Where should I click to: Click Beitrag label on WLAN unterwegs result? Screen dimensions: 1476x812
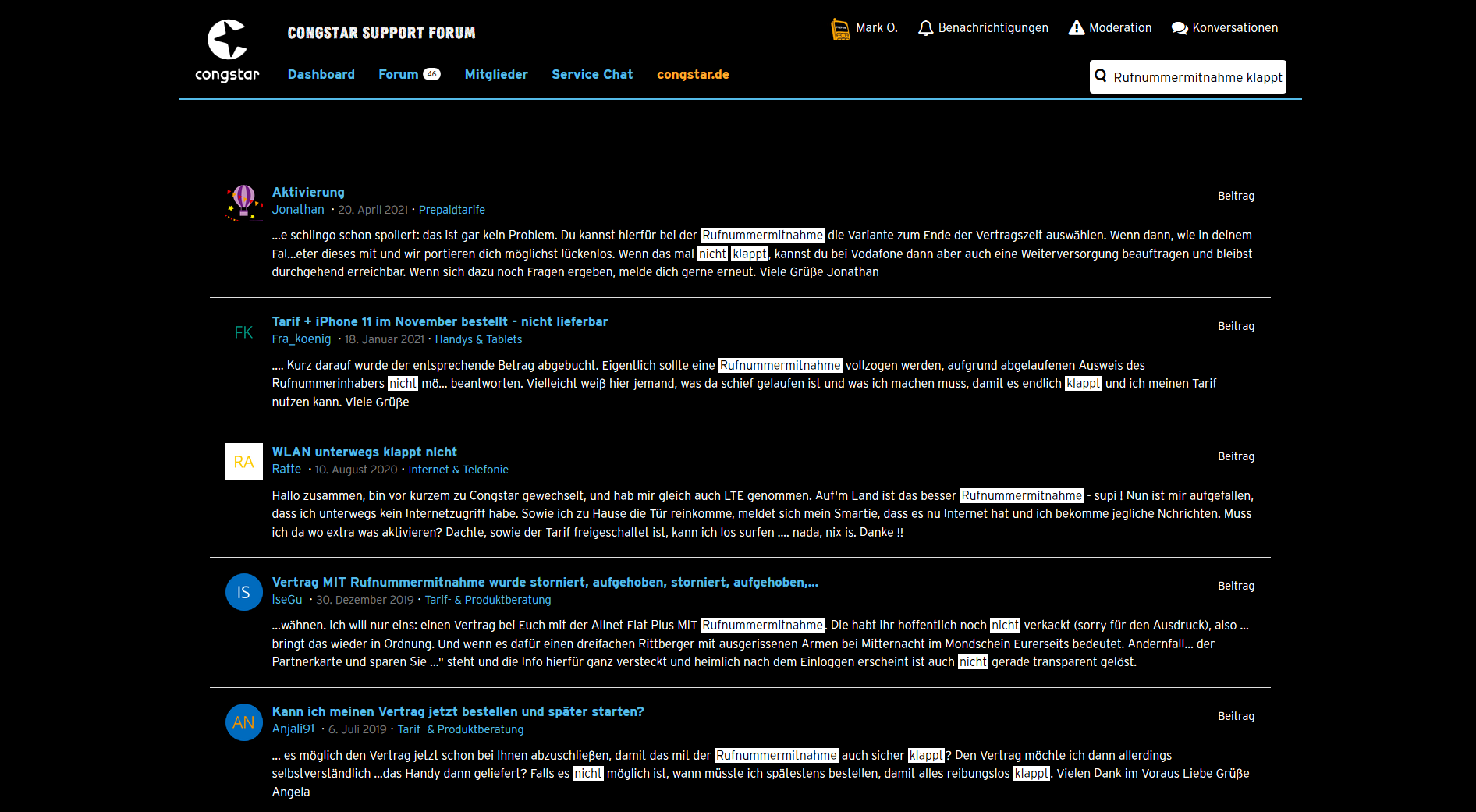click(x=1236, y=456)
